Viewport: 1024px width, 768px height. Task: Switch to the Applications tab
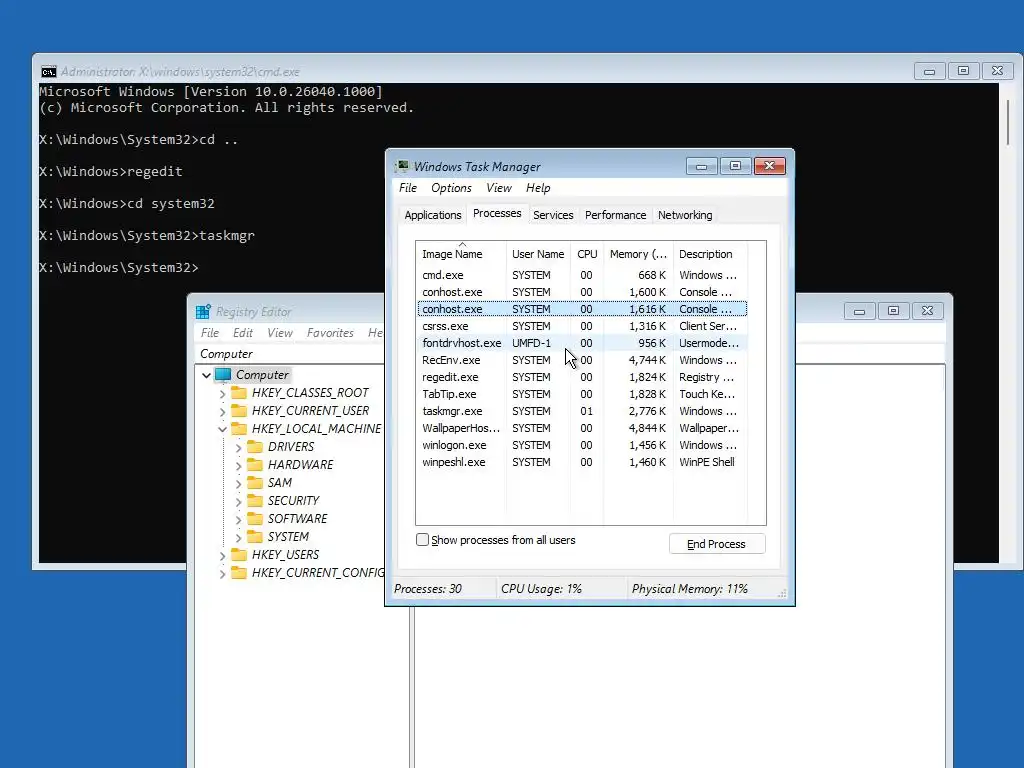pyautogui.click(x=433, y=215)
